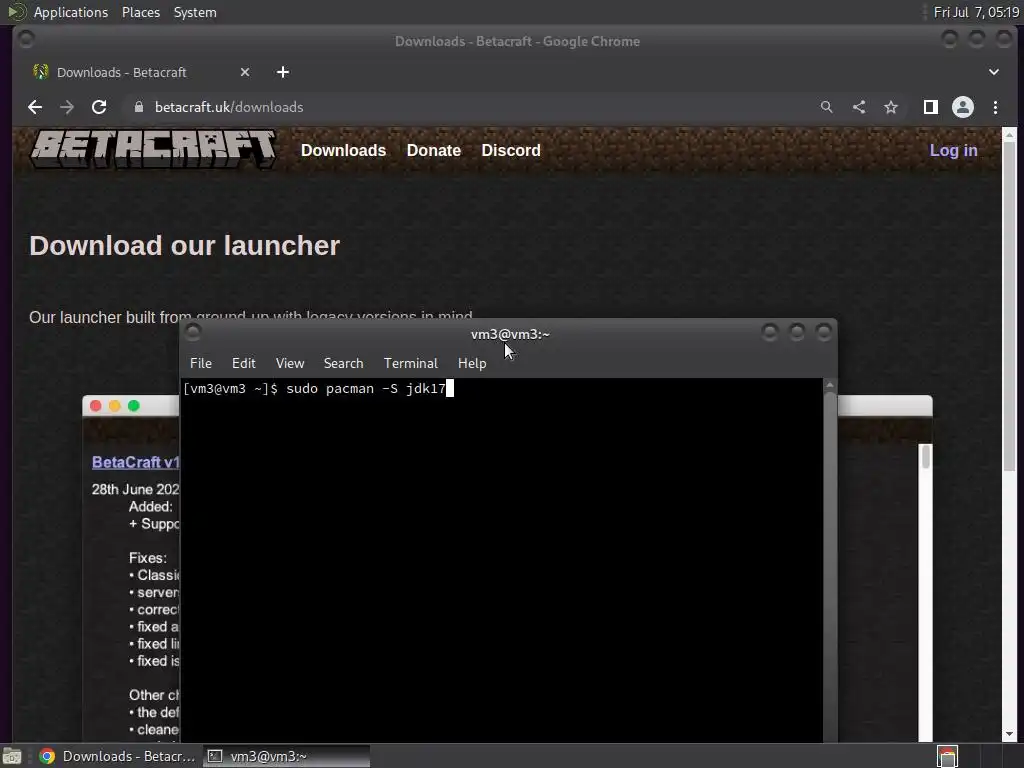Viewport: 1024px width, 768px height.
Task: Open the terminal Help menu
Action: tap(472, 363)
